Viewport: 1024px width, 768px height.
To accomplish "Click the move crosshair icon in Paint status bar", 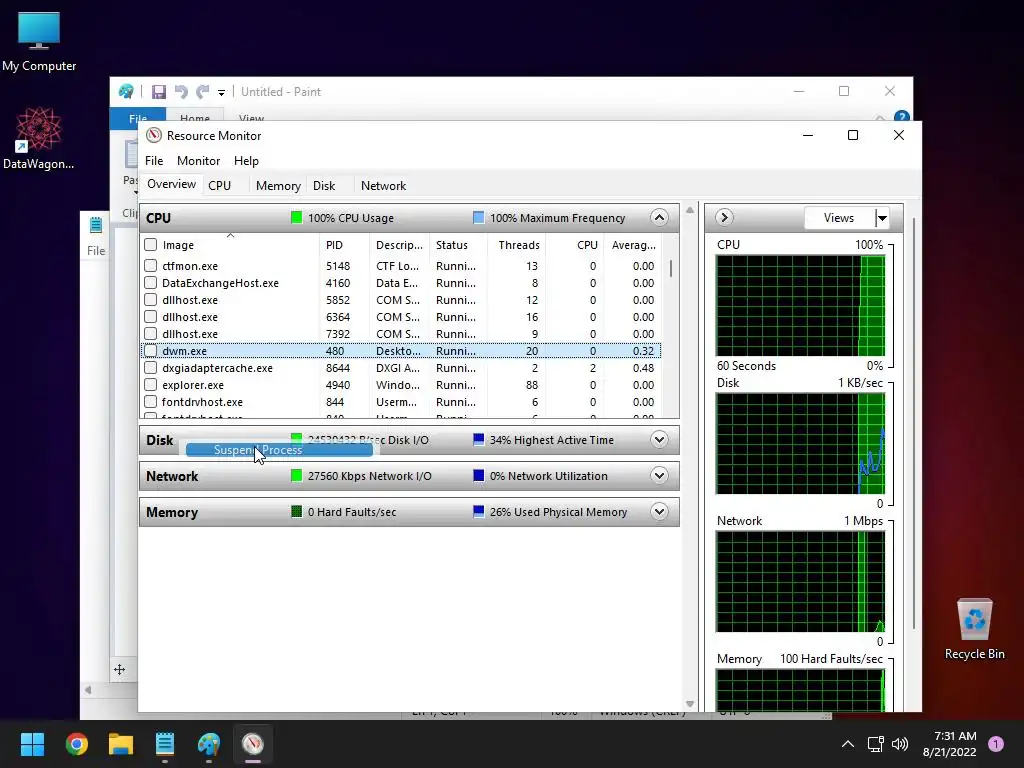I will (x=120, y=669).
